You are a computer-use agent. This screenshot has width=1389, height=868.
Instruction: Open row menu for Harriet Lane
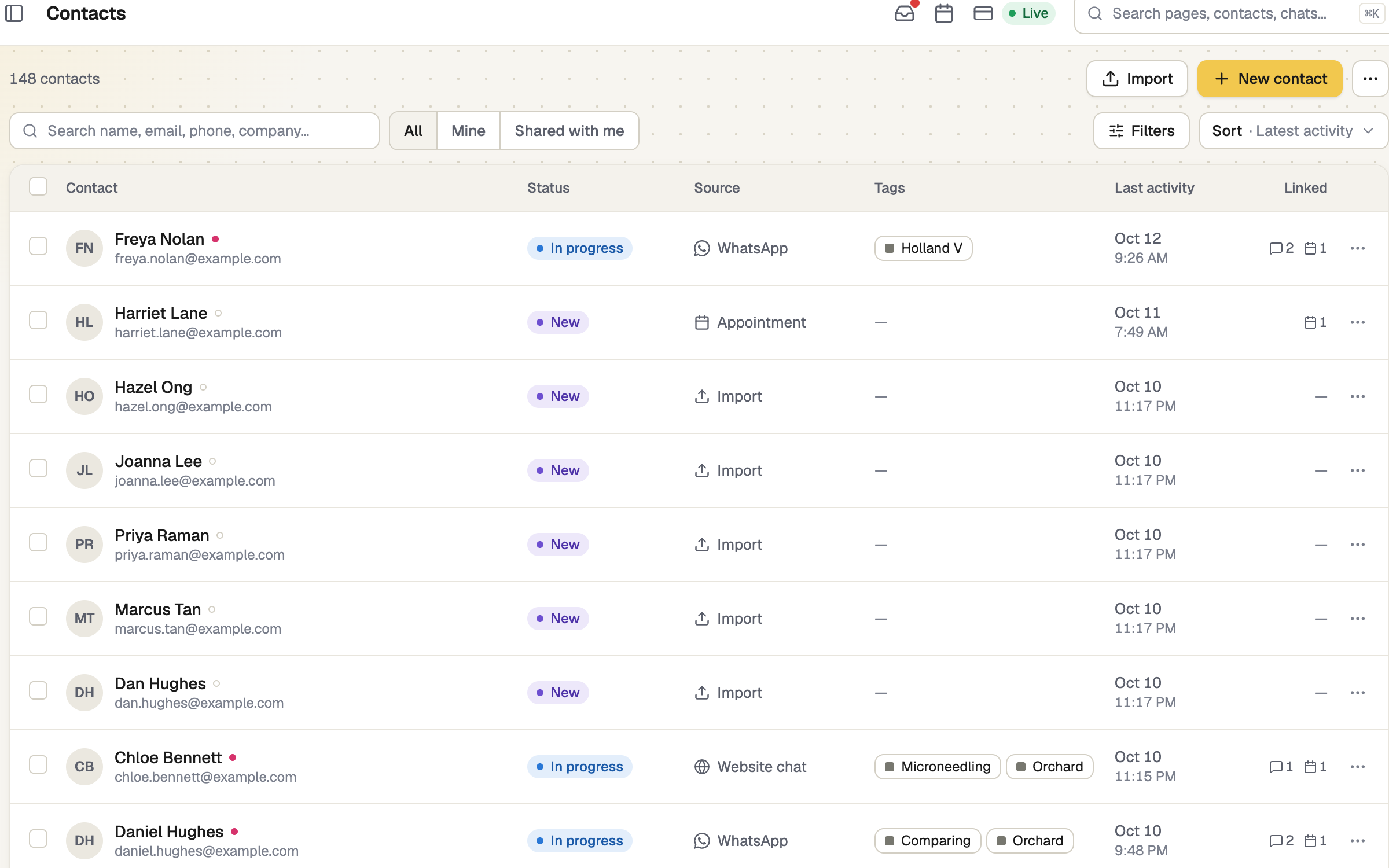click(1357, 322)
